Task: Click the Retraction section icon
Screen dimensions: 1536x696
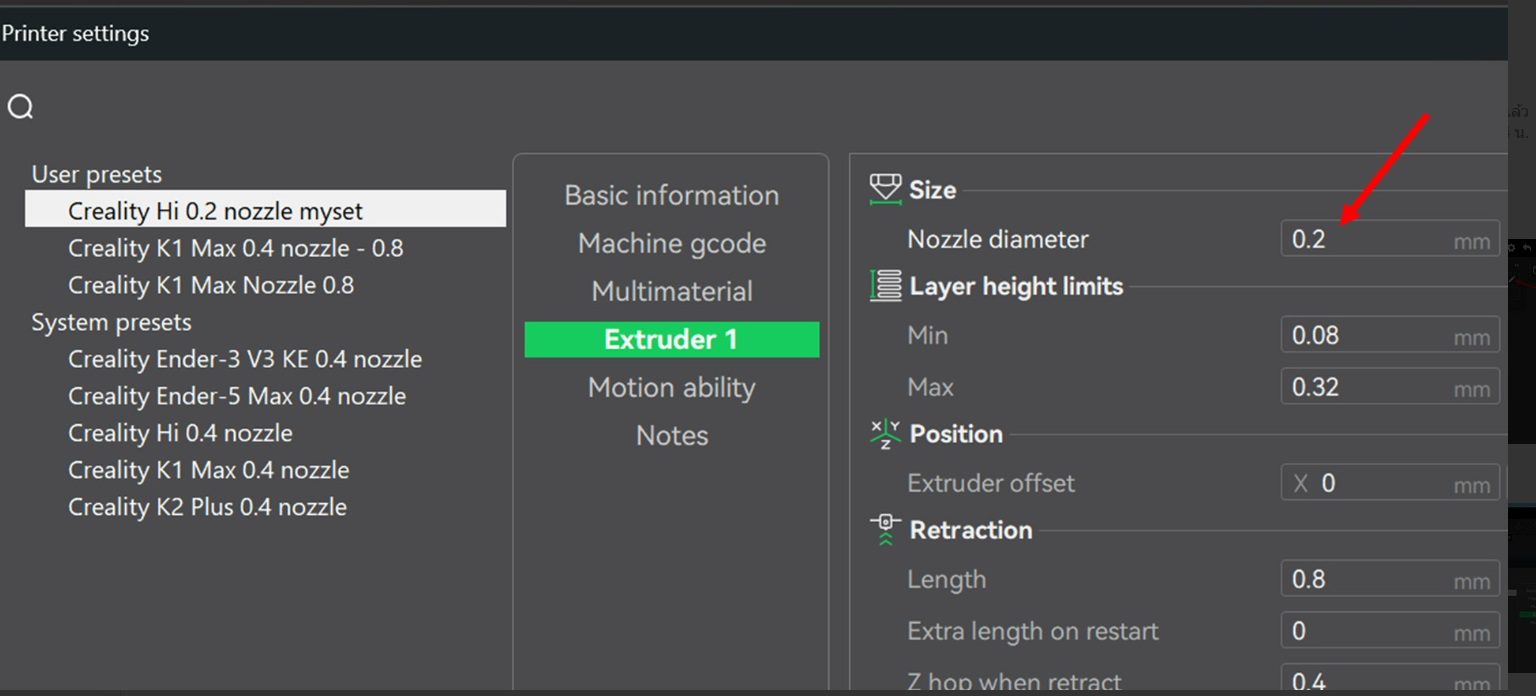Action: pyautogui.click(x=885, y=530)
